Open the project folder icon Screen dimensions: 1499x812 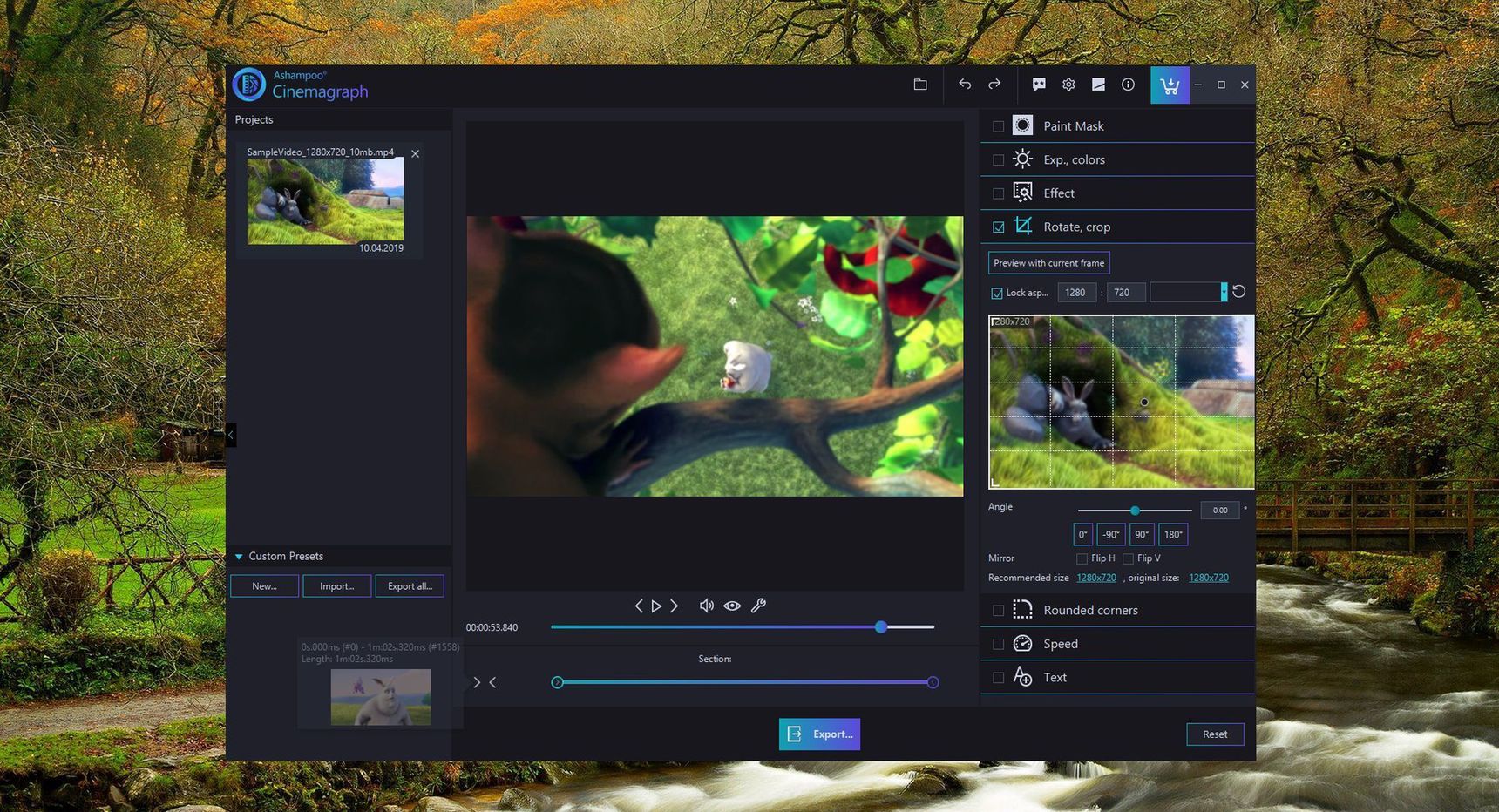point(920,85)
